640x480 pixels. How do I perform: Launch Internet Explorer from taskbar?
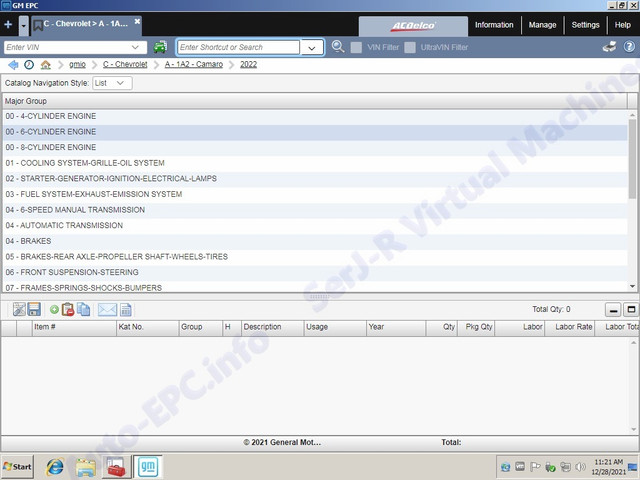coord(55,467)
